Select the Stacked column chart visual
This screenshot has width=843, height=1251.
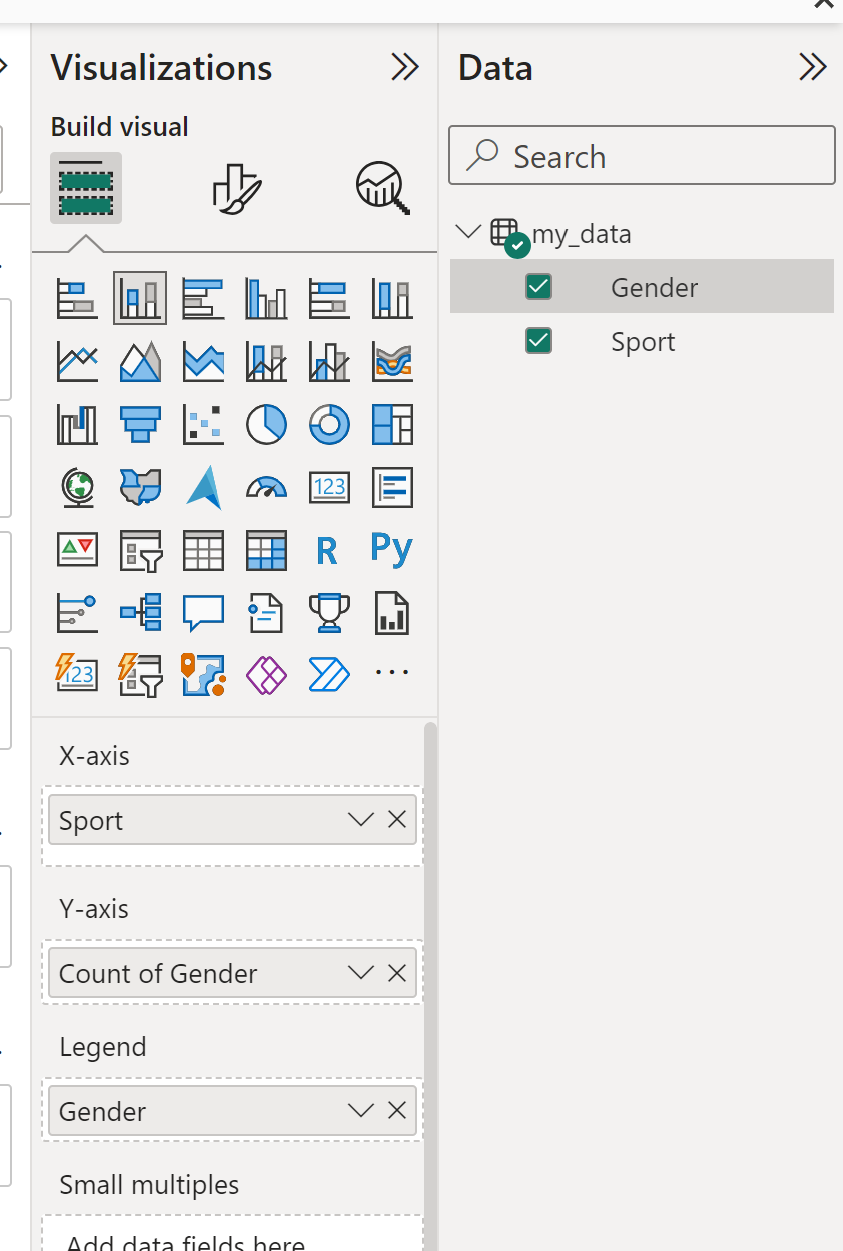click(x=140, y=299)
